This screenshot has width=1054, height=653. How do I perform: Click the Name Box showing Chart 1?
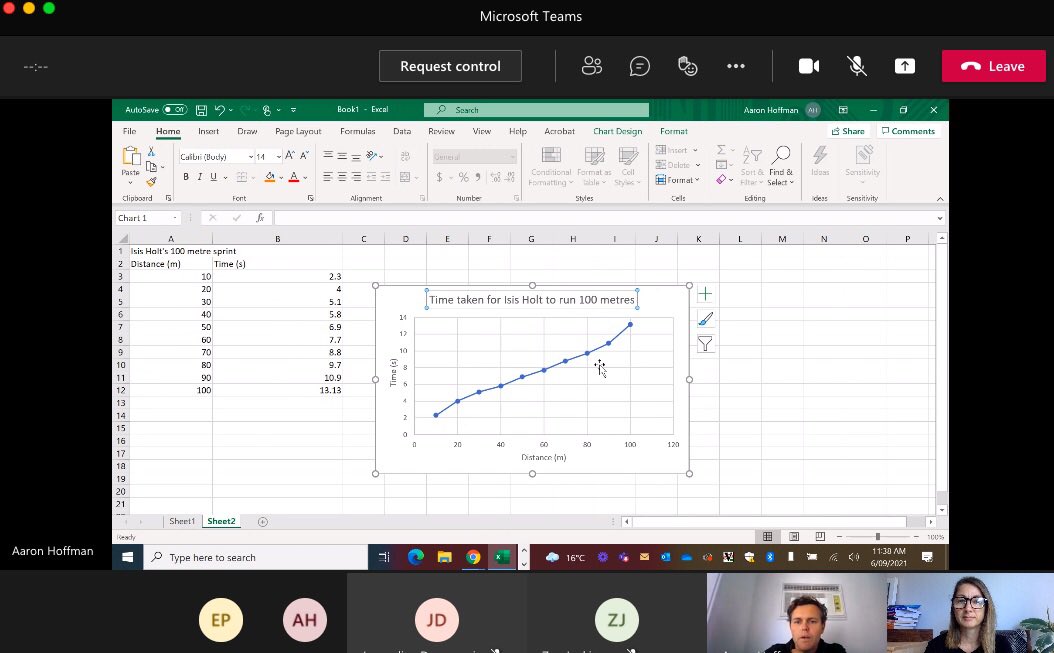147,218
